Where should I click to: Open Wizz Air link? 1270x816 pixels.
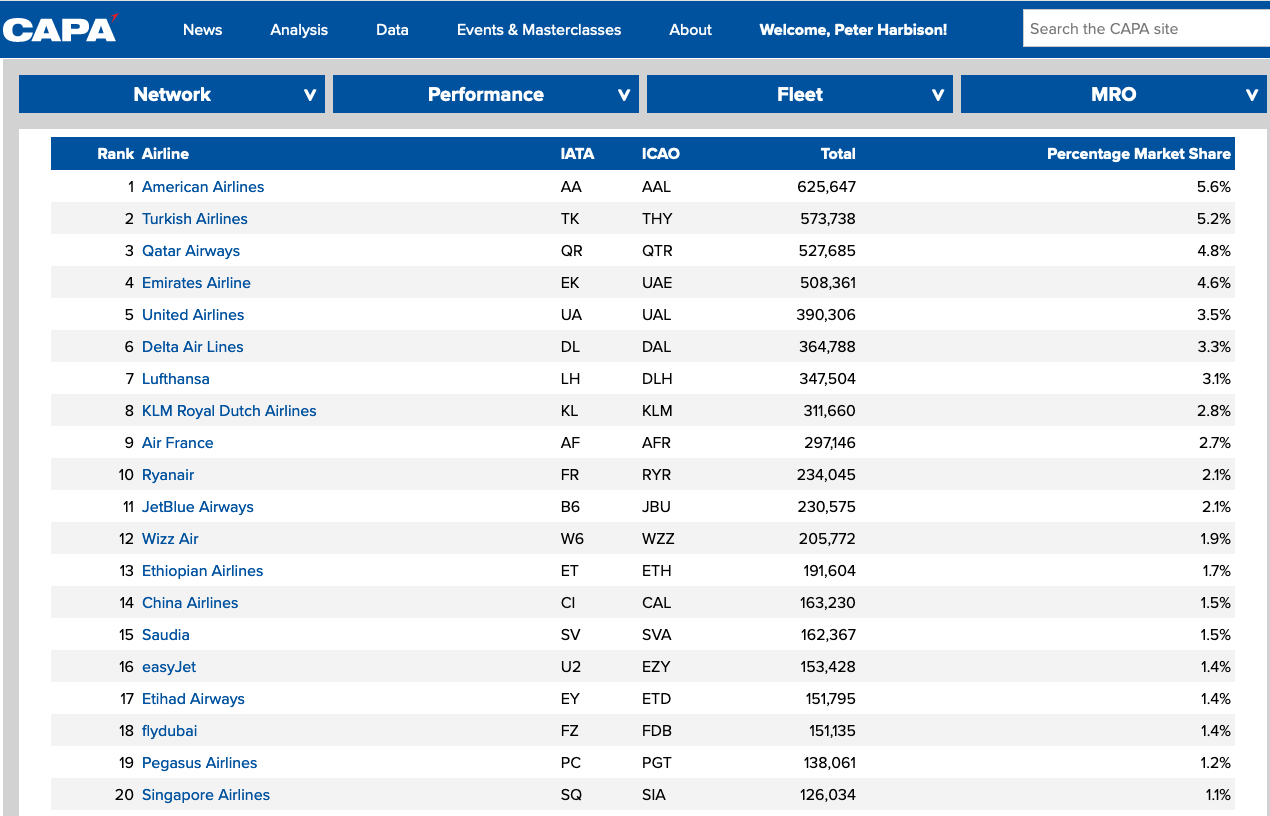[170, 539]
